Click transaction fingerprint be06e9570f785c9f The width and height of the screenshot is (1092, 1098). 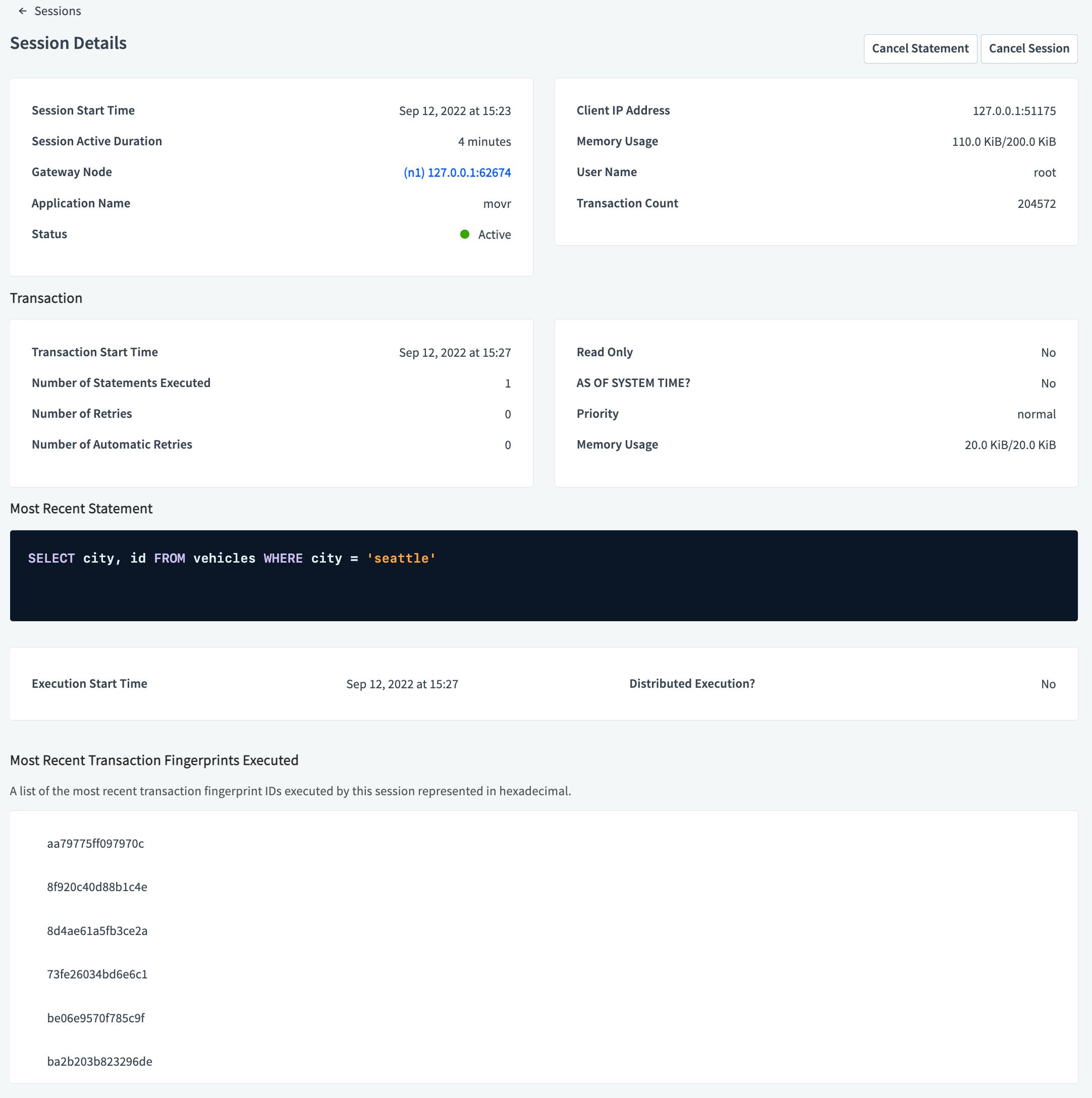95,1018
